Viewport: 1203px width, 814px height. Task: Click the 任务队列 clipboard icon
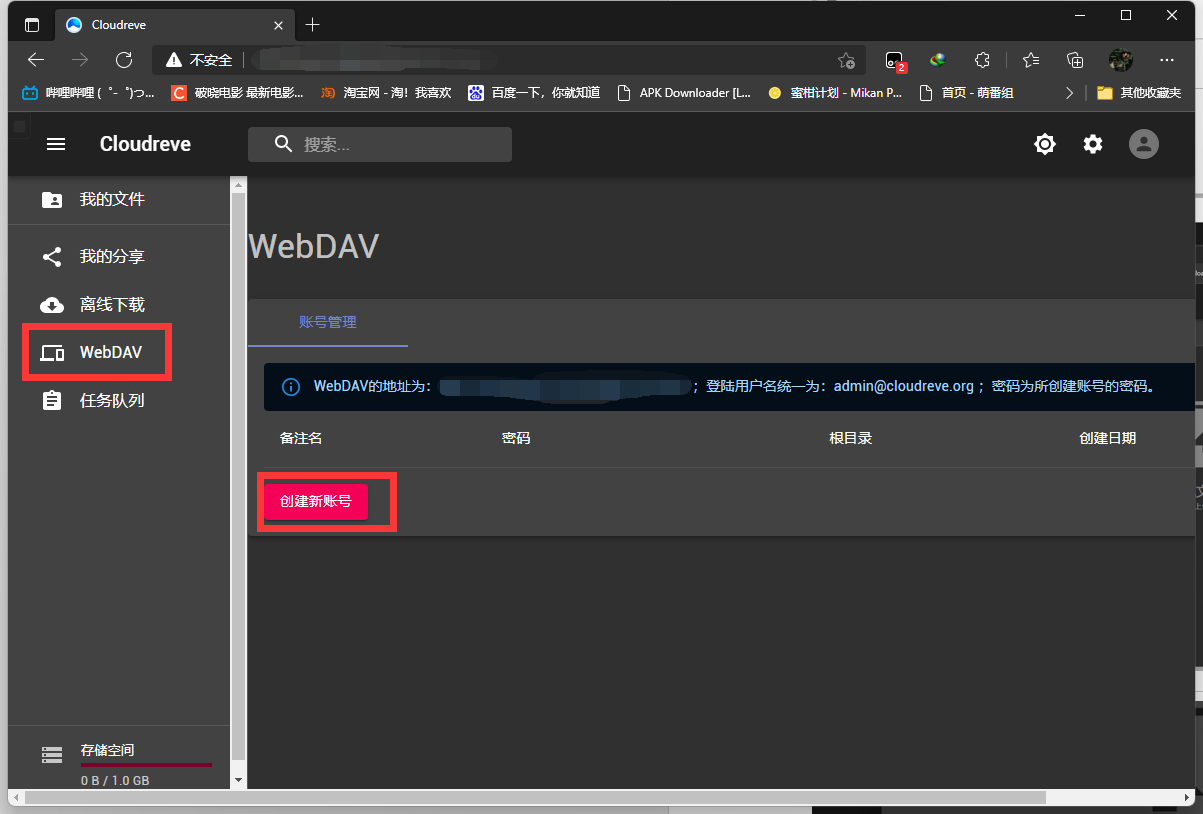coord(51,401)
